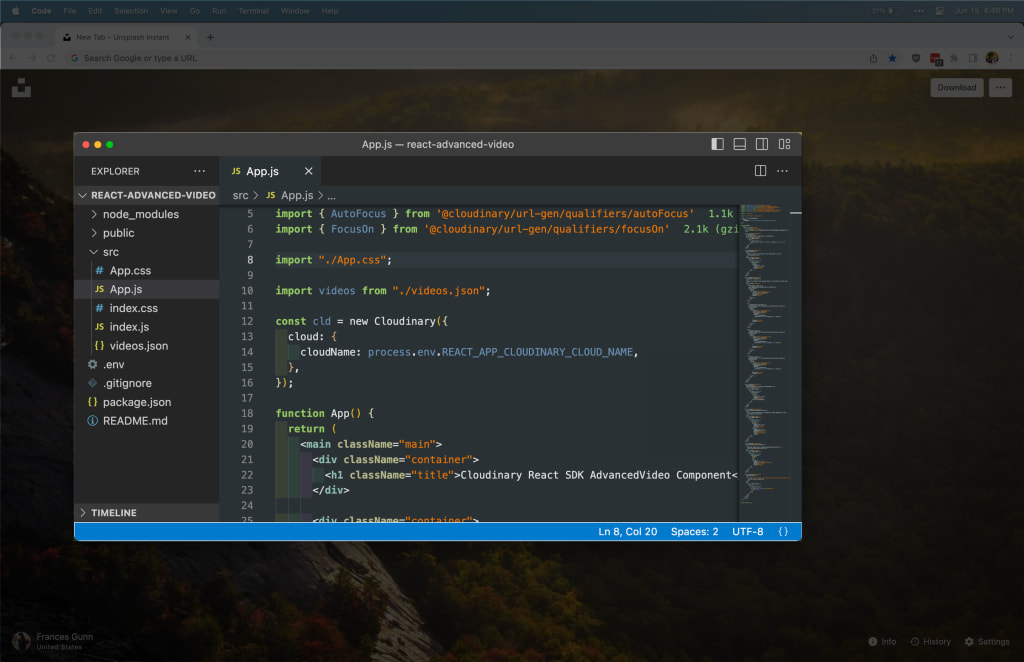This screenshot has height=662, width=1024.
Task: Open the Go menu in menu bar
Action: pyautogui.click(x=195, y=11)
